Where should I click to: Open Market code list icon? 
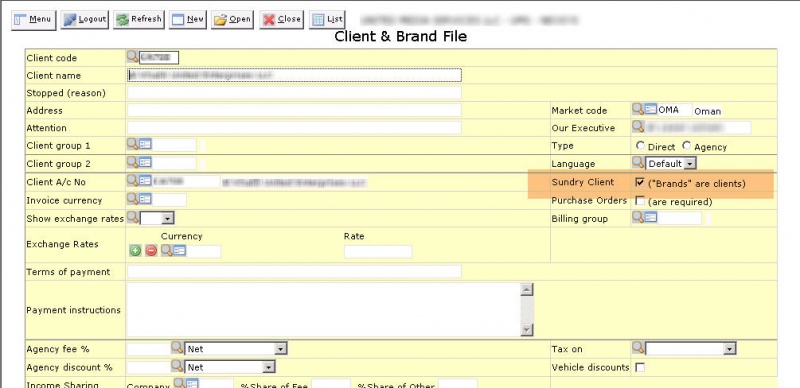[x=651, y=109]
